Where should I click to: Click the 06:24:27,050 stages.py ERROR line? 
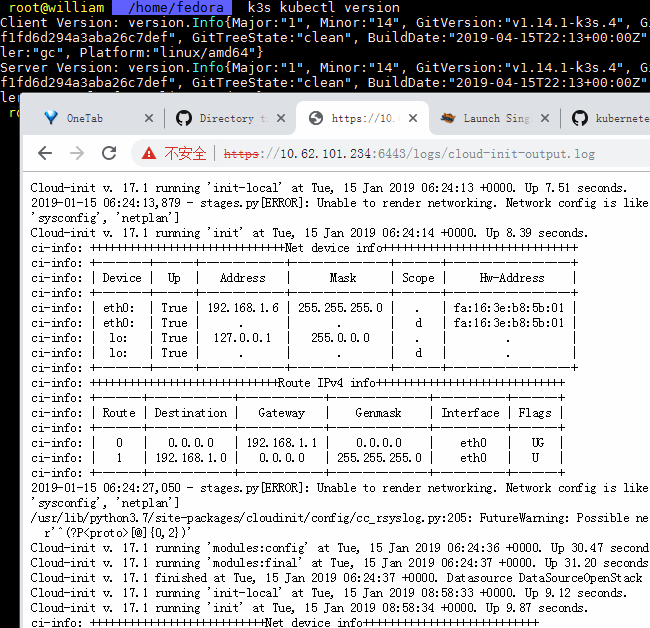pos(339,488)
